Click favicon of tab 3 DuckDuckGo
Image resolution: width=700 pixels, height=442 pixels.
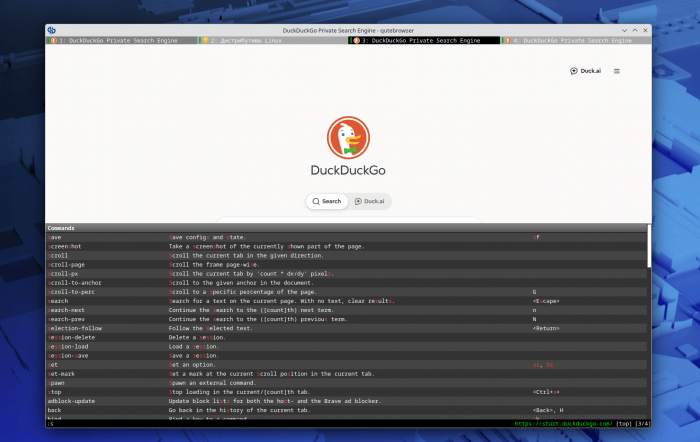[x=356, y=41]
